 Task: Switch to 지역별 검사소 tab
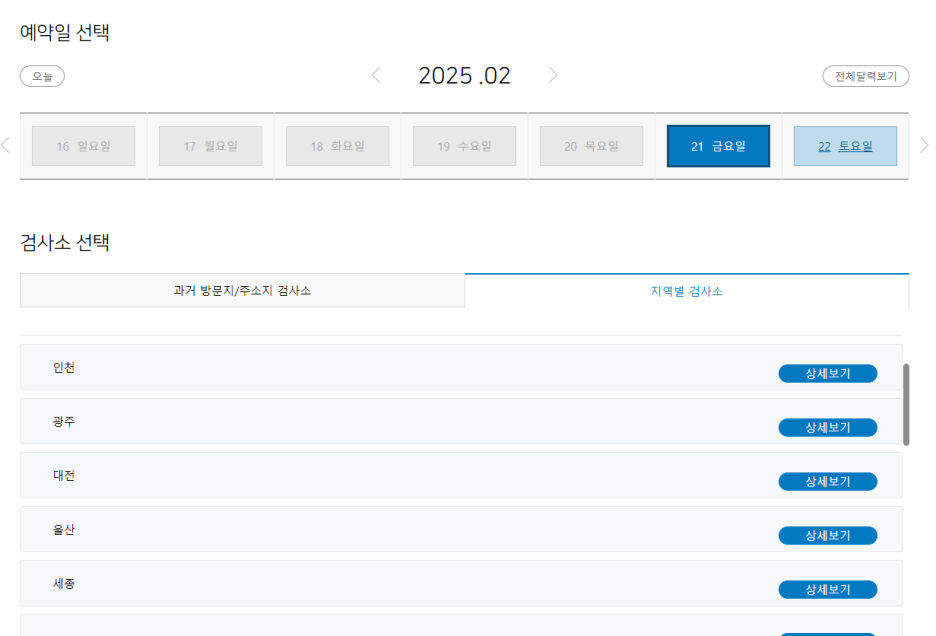tap(686, 291)
